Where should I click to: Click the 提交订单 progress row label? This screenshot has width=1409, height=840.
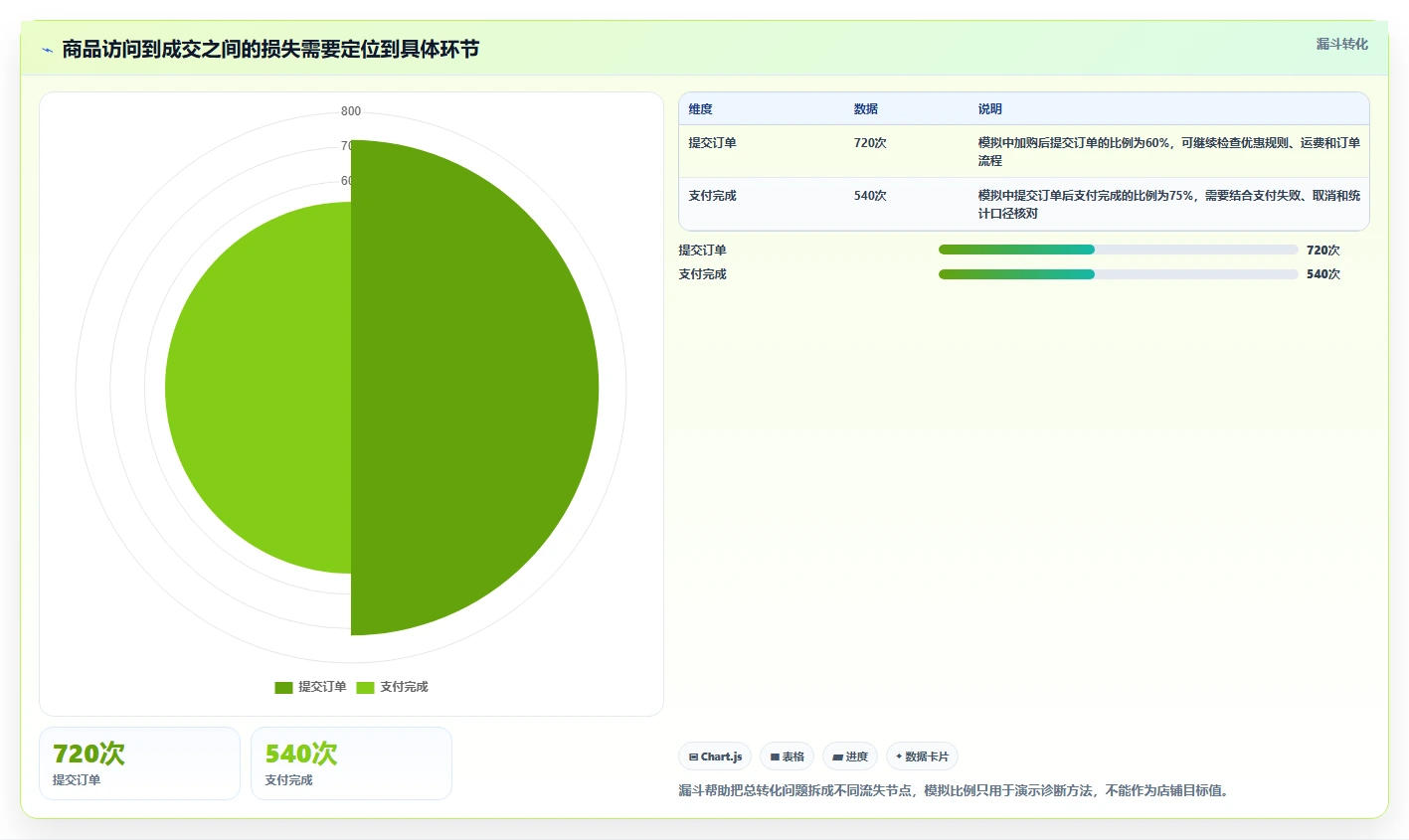click(702, 251)
